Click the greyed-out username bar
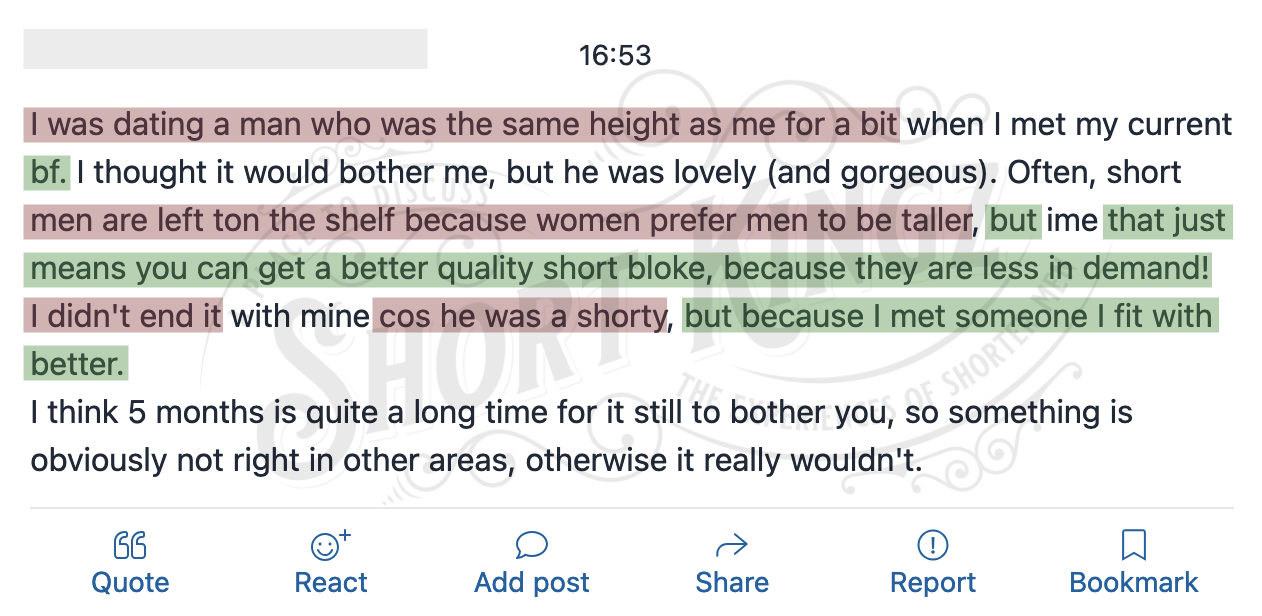Viewport: 1262px width, 616px height. (x=225, y=49)
